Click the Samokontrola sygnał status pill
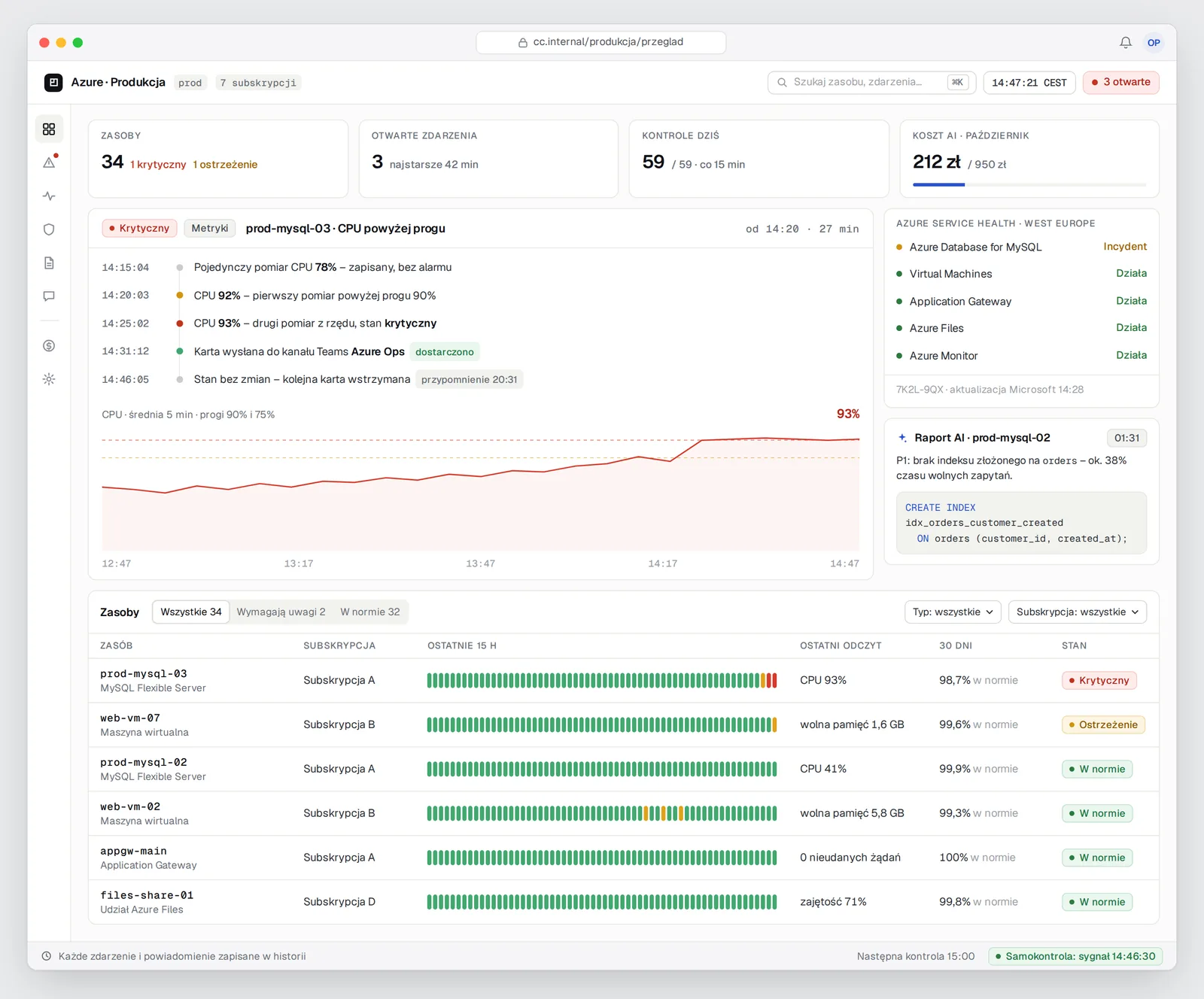The height and width of the screenshot is (999, 1204). [x=1075, y=956]
